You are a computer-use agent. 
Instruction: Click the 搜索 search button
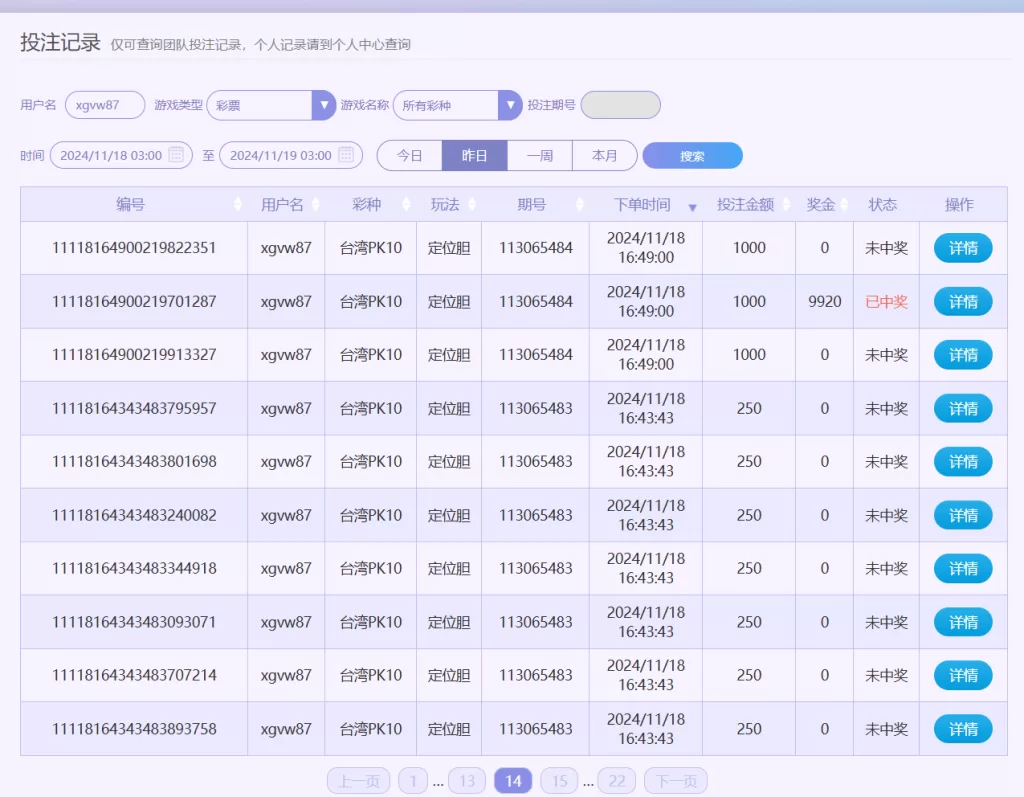click(692, 155)
